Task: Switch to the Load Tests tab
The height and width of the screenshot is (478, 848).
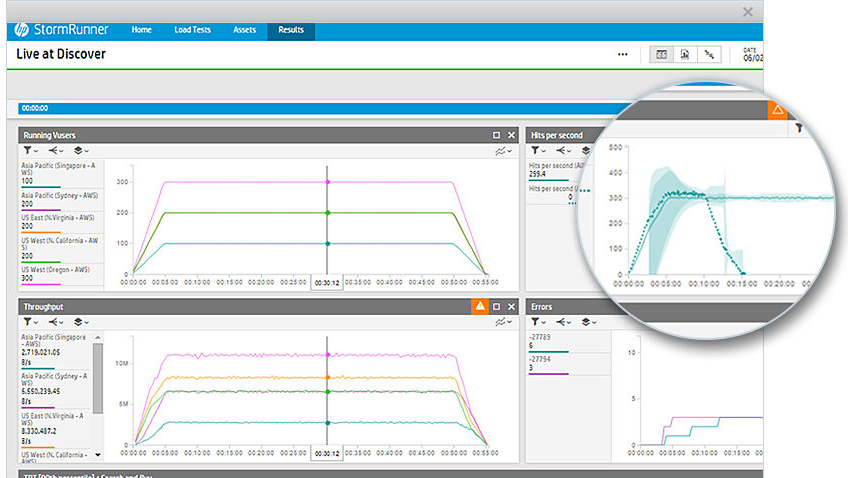Action: [x=193, y=30]
